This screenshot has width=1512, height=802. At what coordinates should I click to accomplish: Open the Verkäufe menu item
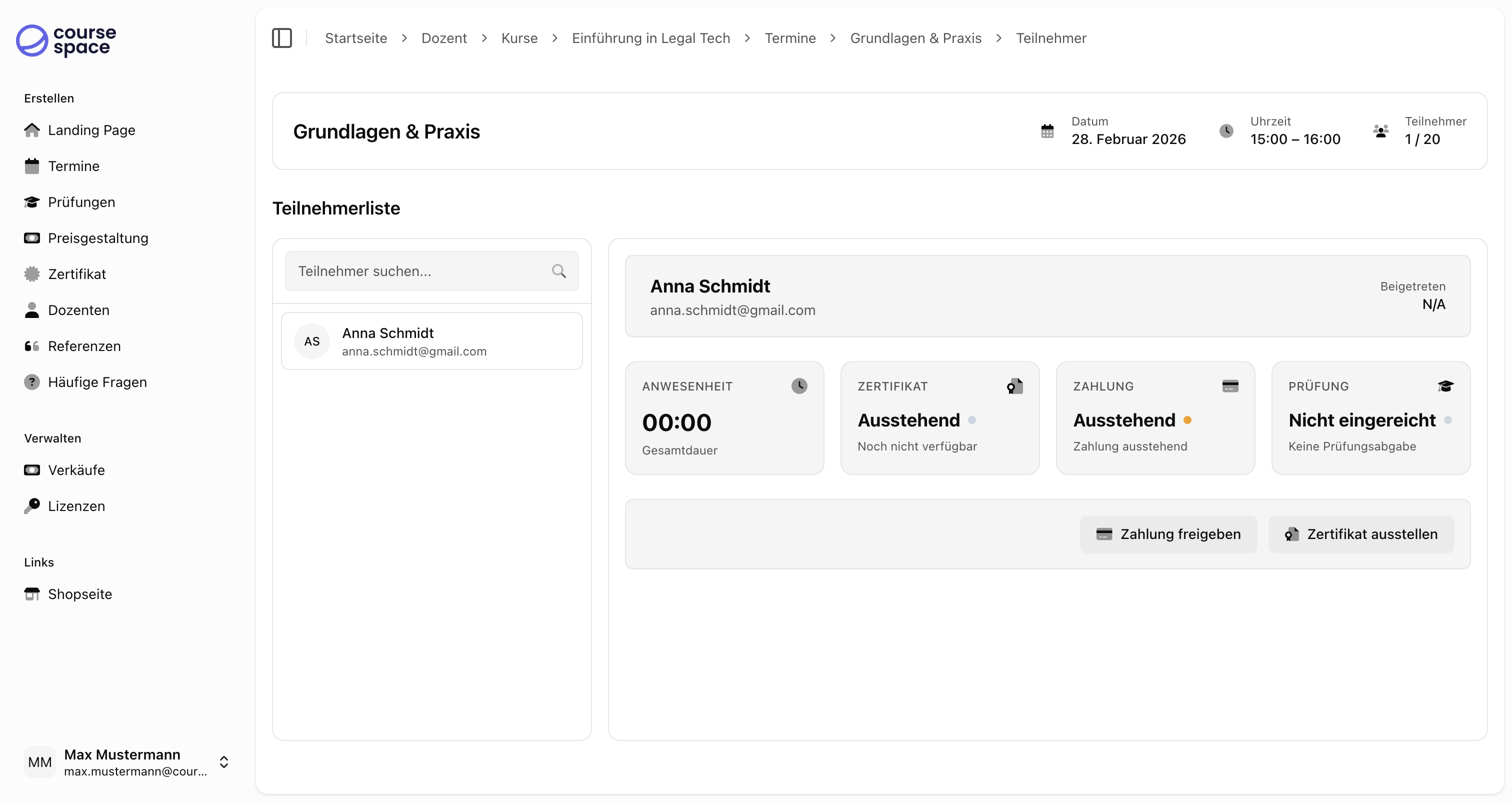[76, 470]
